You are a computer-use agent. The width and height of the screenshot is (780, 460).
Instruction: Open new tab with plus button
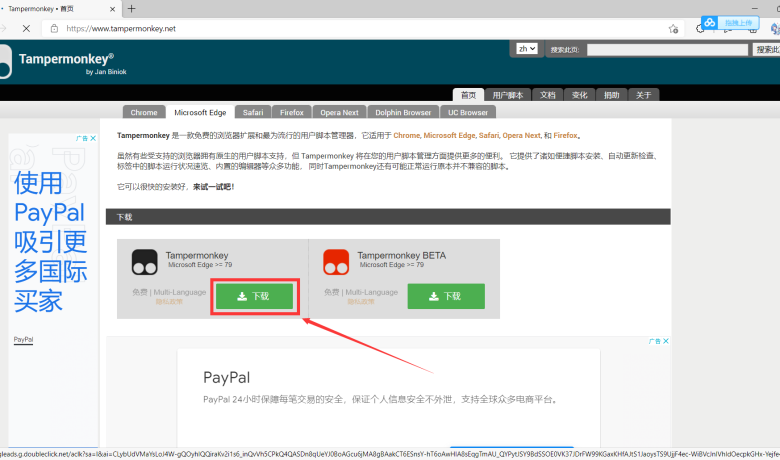click(x=131, y=8)
